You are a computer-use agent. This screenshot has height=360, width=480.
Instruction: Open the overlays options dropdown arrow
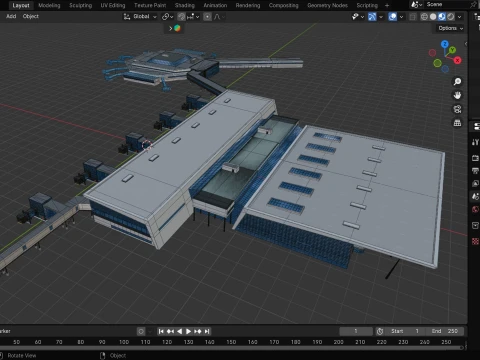pos(401,17)
